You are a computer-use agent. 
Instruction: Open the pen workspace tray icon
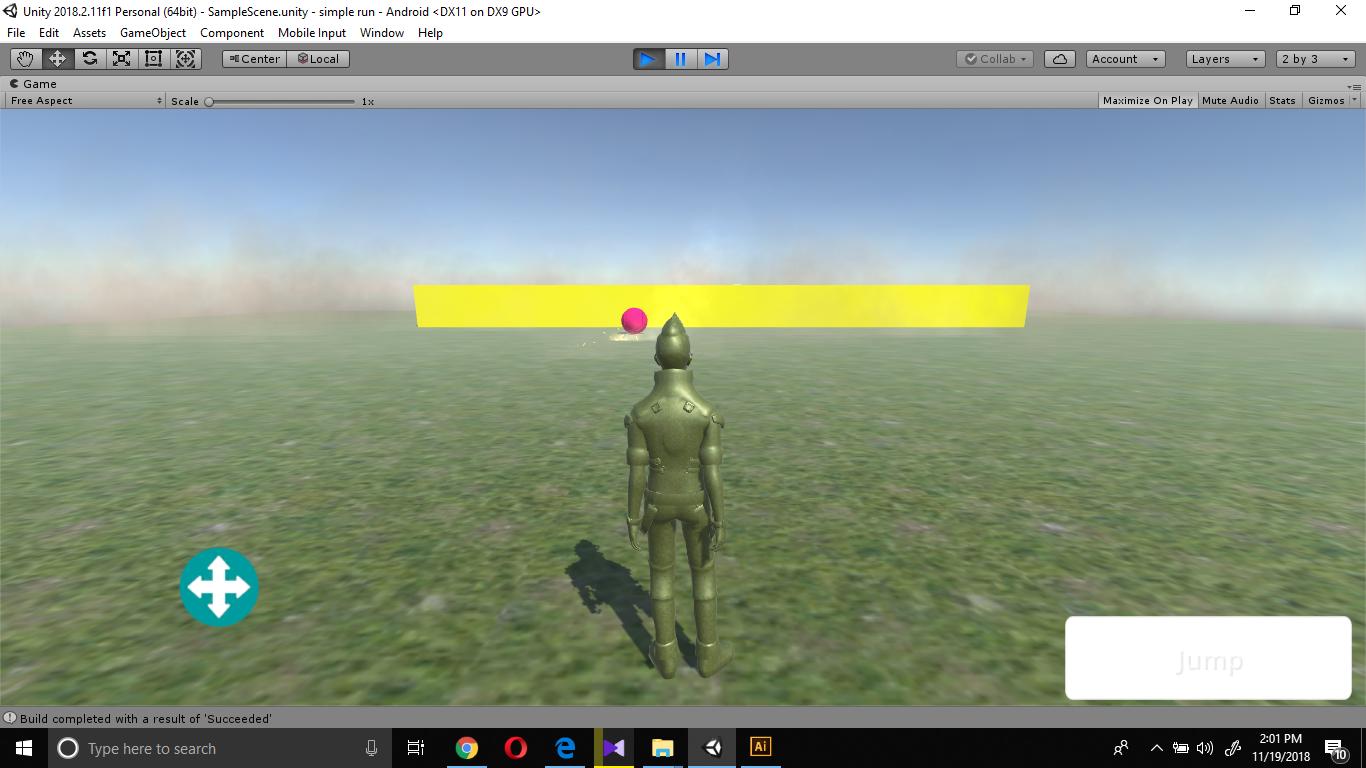1233,748
